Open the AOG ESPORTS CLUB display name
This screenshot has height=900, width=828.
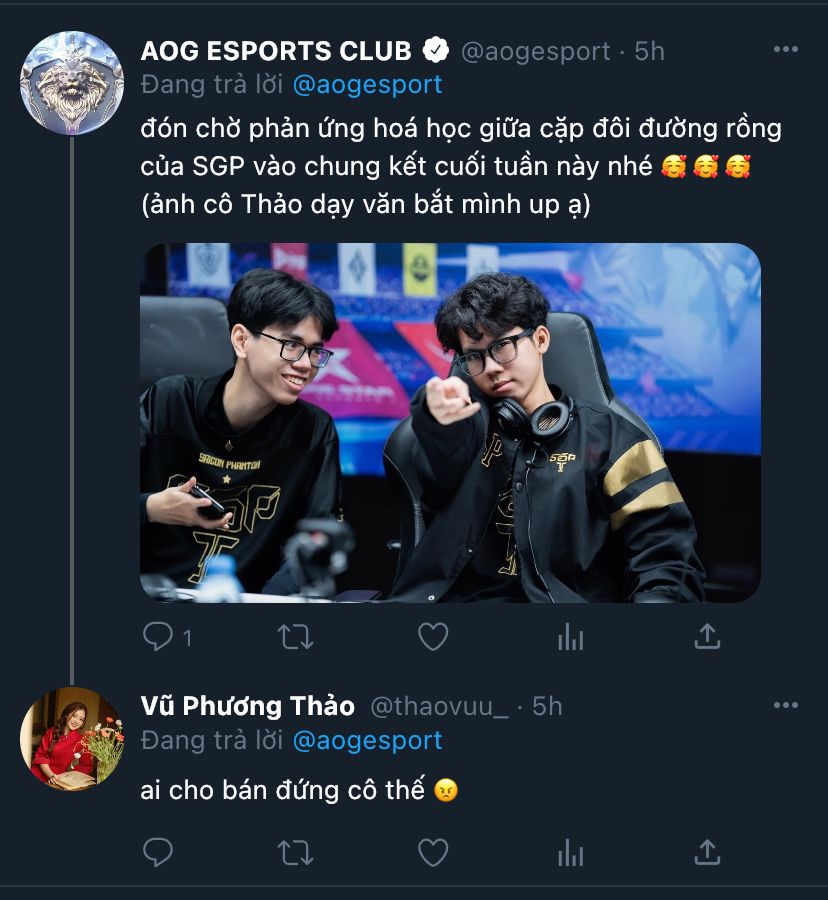pos(276,51)
